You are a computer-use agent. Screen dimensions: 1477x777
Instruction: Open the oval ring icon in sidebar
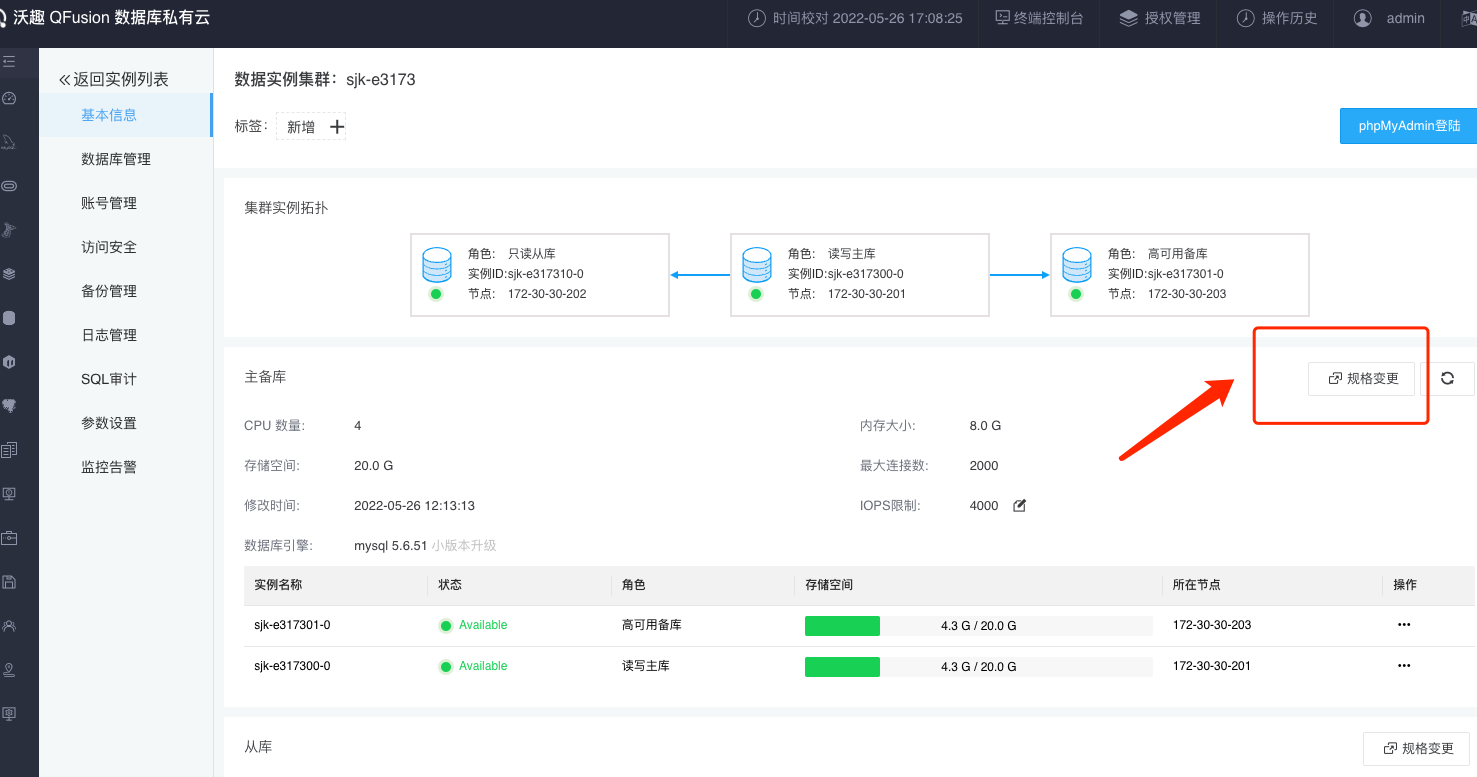(x=9, y=186)
